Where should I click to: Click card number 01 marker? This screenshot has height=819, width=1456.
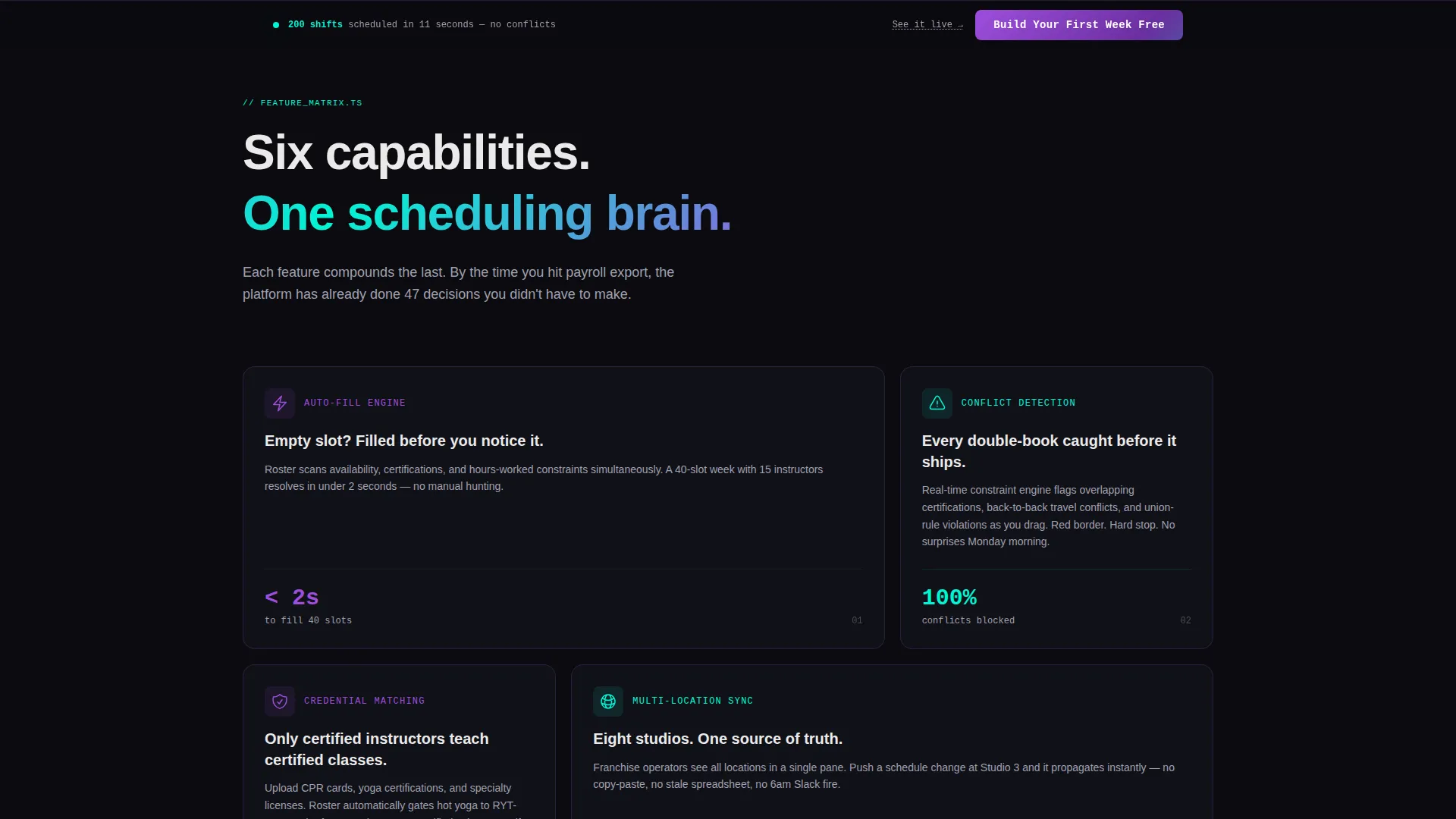point(857,620)
